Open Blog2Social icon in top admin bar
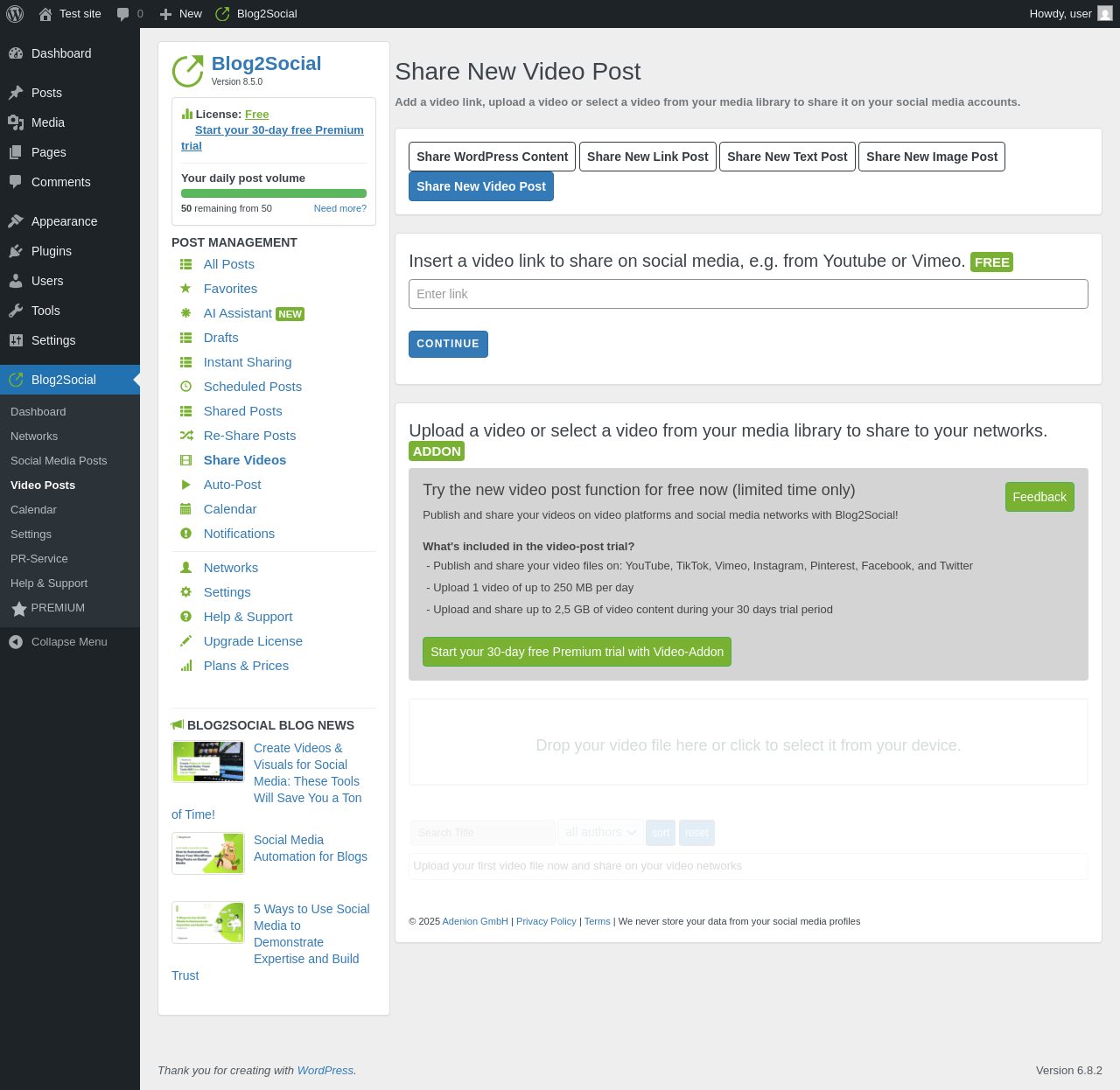Viewport: 1120px width, 1090px height. (222, 14)
